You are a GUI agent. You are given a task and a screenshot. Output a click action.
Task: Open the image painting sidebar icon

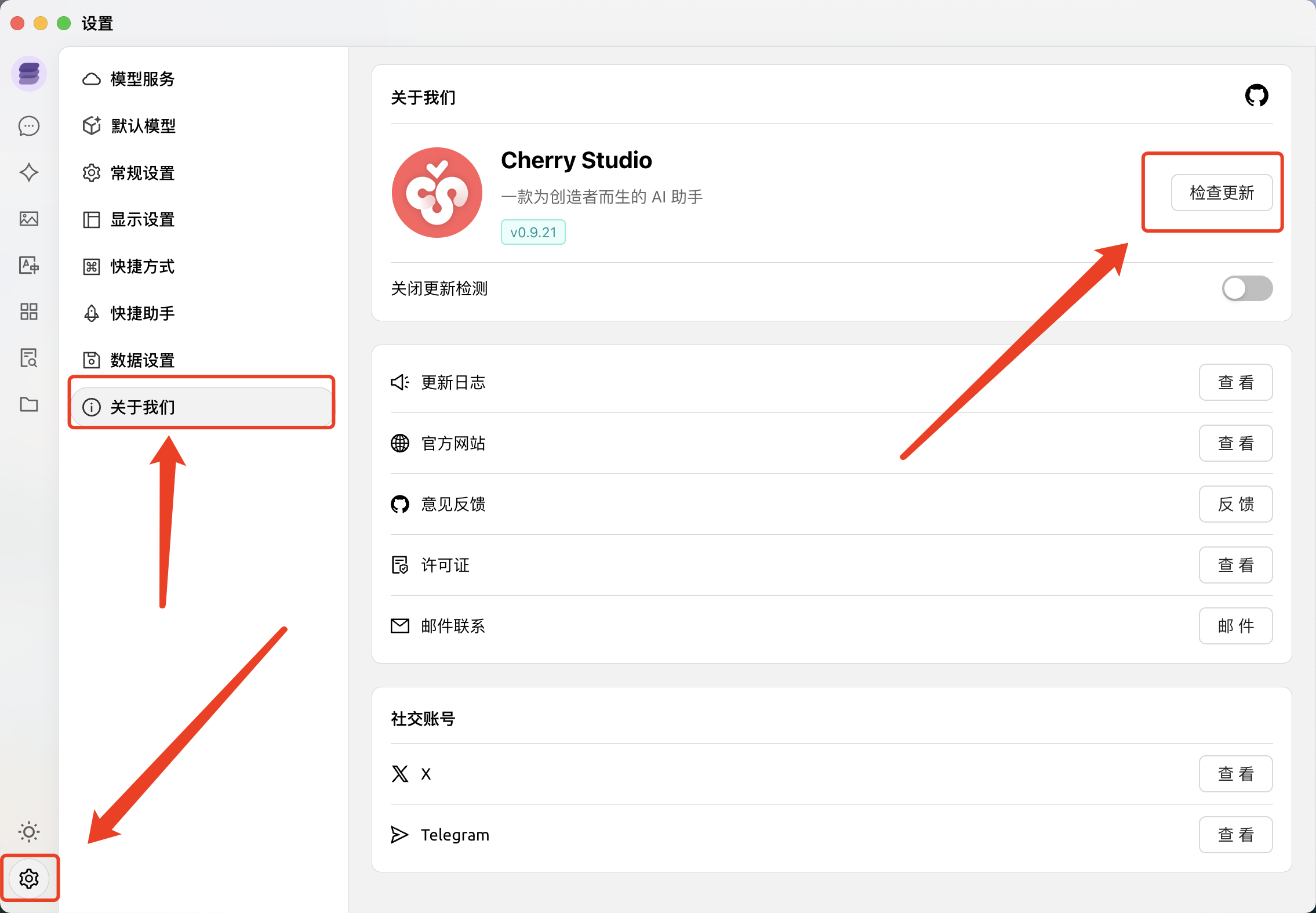[29, 219]
